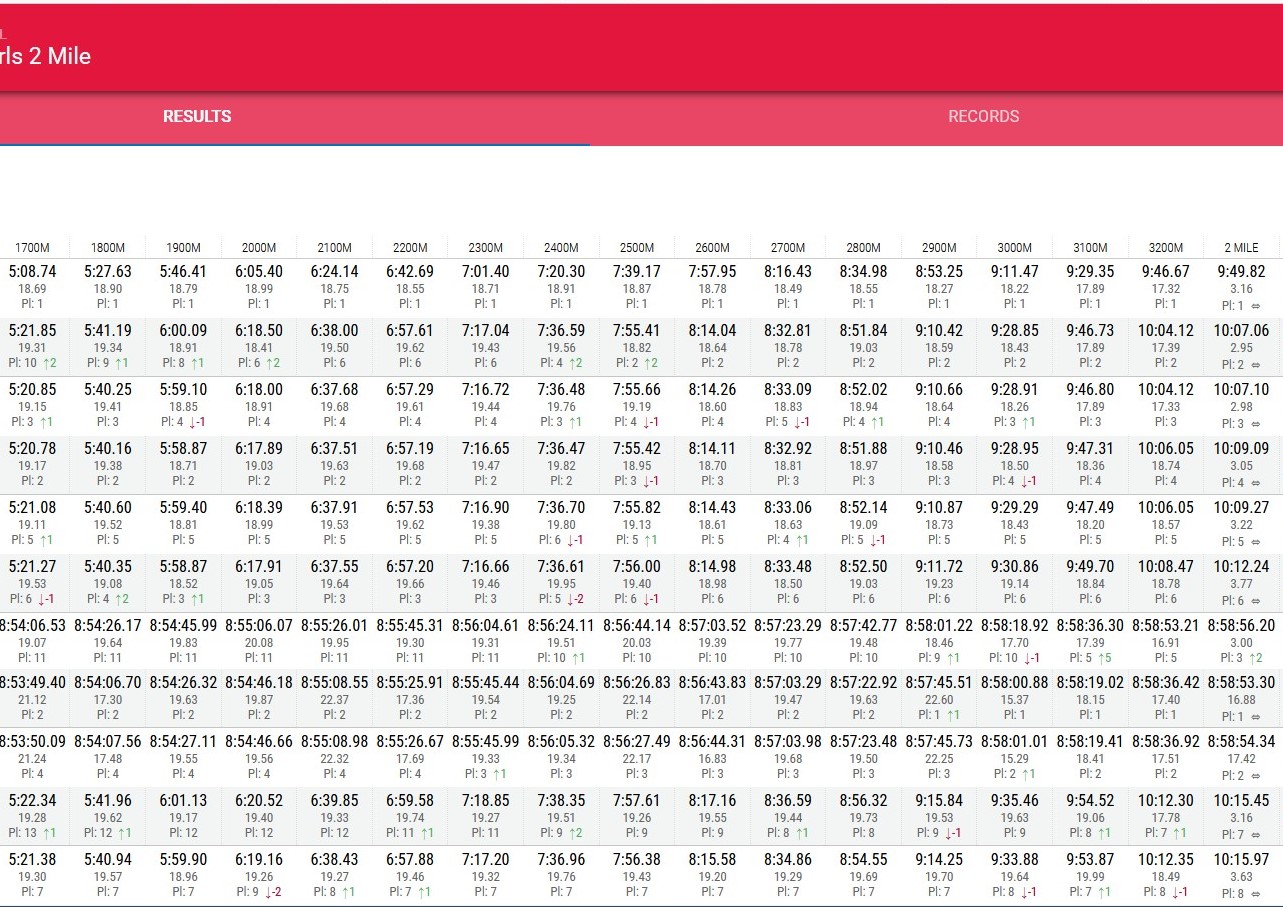Select the 2500M column header
The height and width of the screenshot is (907, 1283).
637,248
